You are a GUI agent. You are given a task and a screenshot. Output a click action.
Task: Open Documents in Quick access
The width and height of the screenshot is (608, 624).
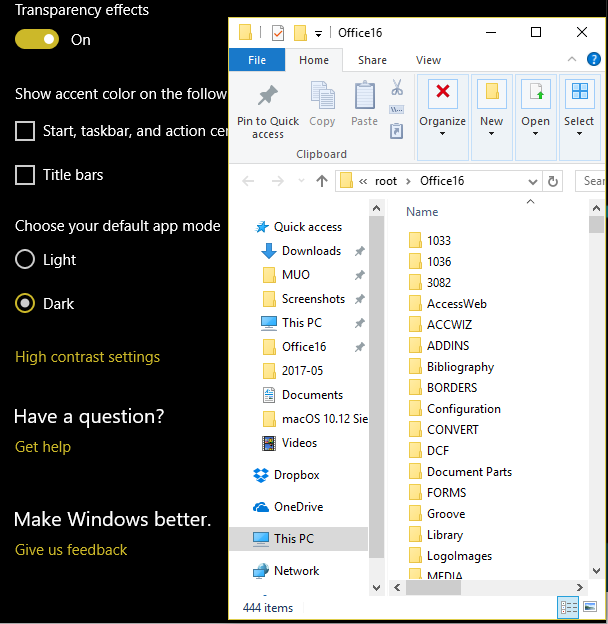tap(303, 395)
